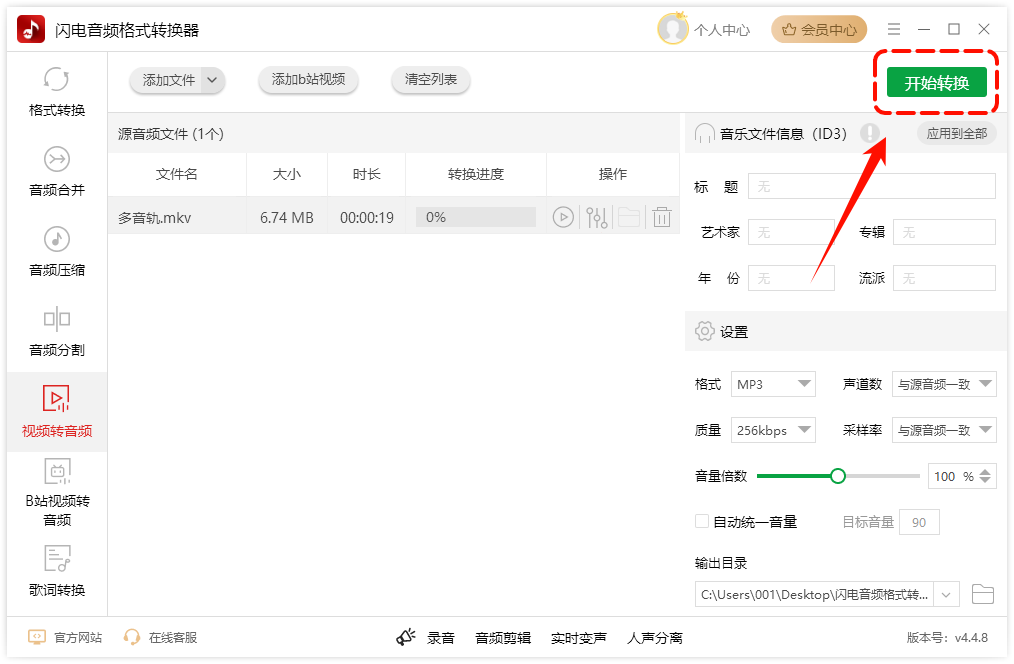This screenshot has width=1014, height=664.
Task: Click 清空列表 clear list button
Action: [431, 80]
